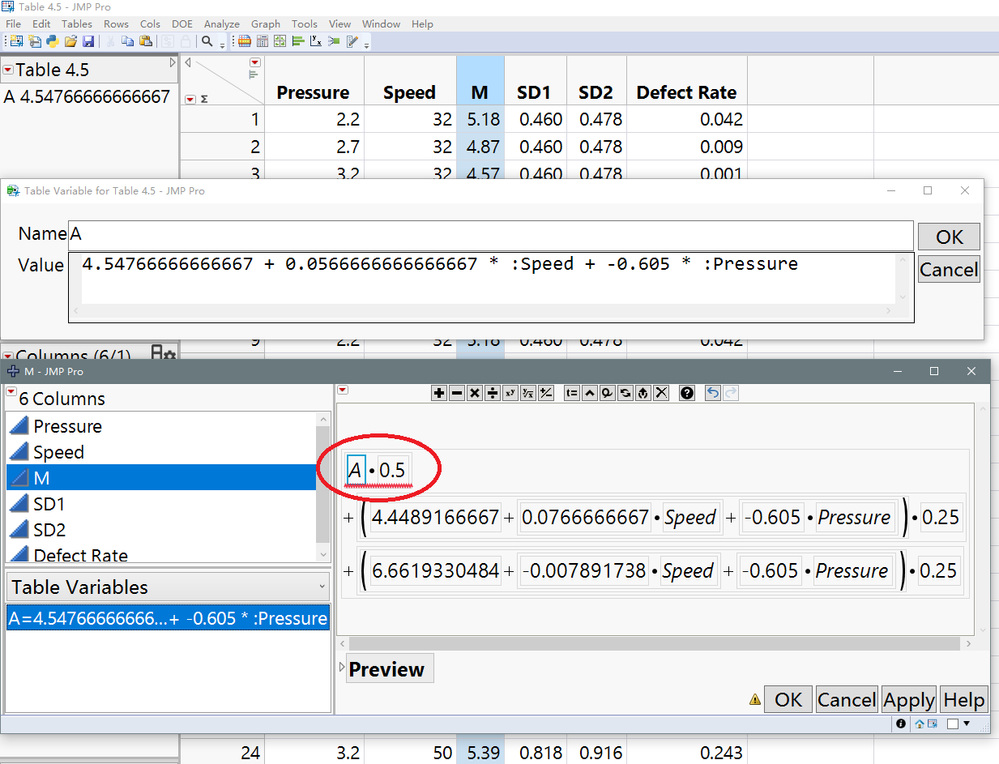Click the Value text box in Table Variable dialog
This screenshot has height=764, width=999.
[491, 287]
